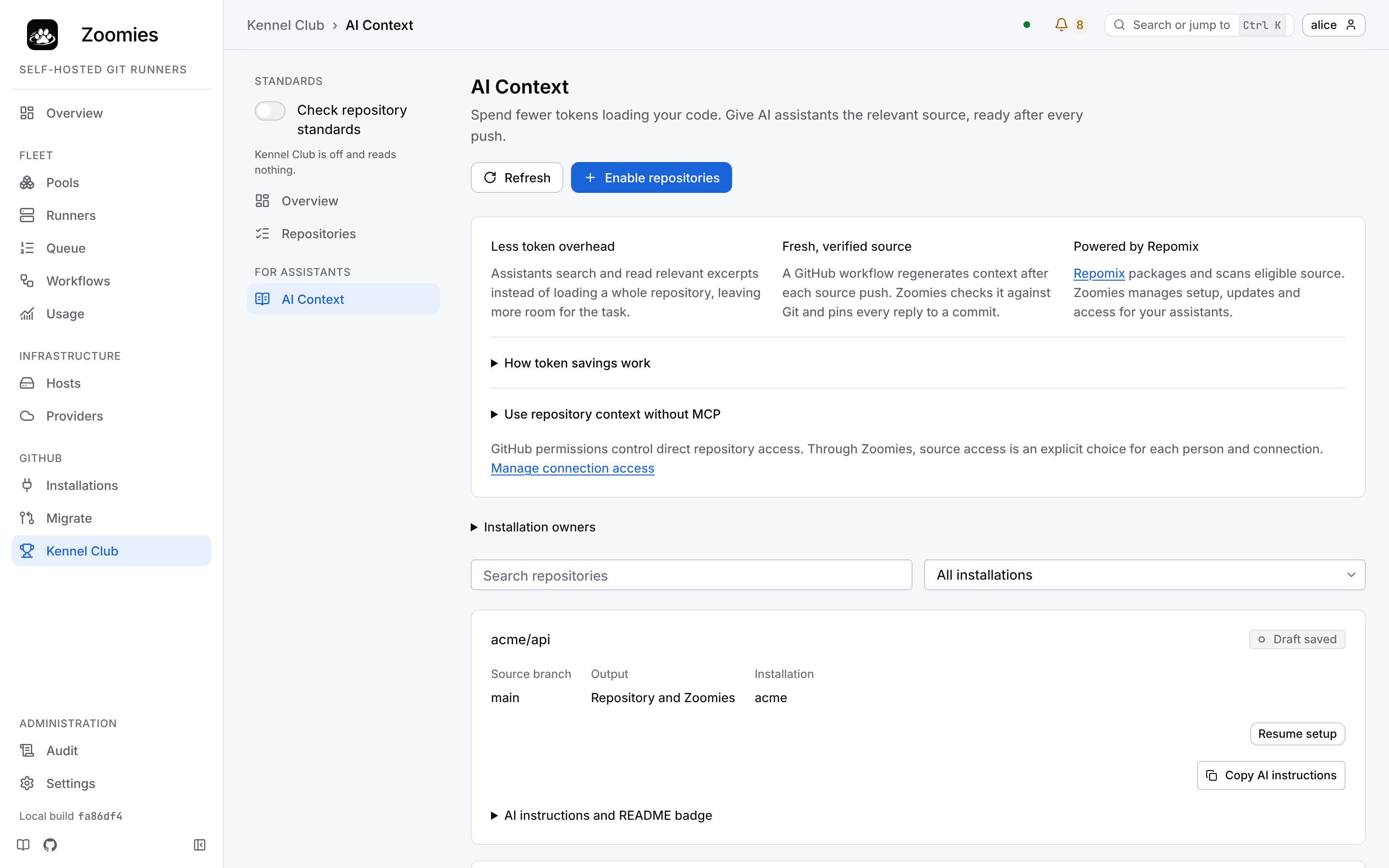Click the search magnifier icon in top bar
The image size is (1389, 868).
point(1119,25)
